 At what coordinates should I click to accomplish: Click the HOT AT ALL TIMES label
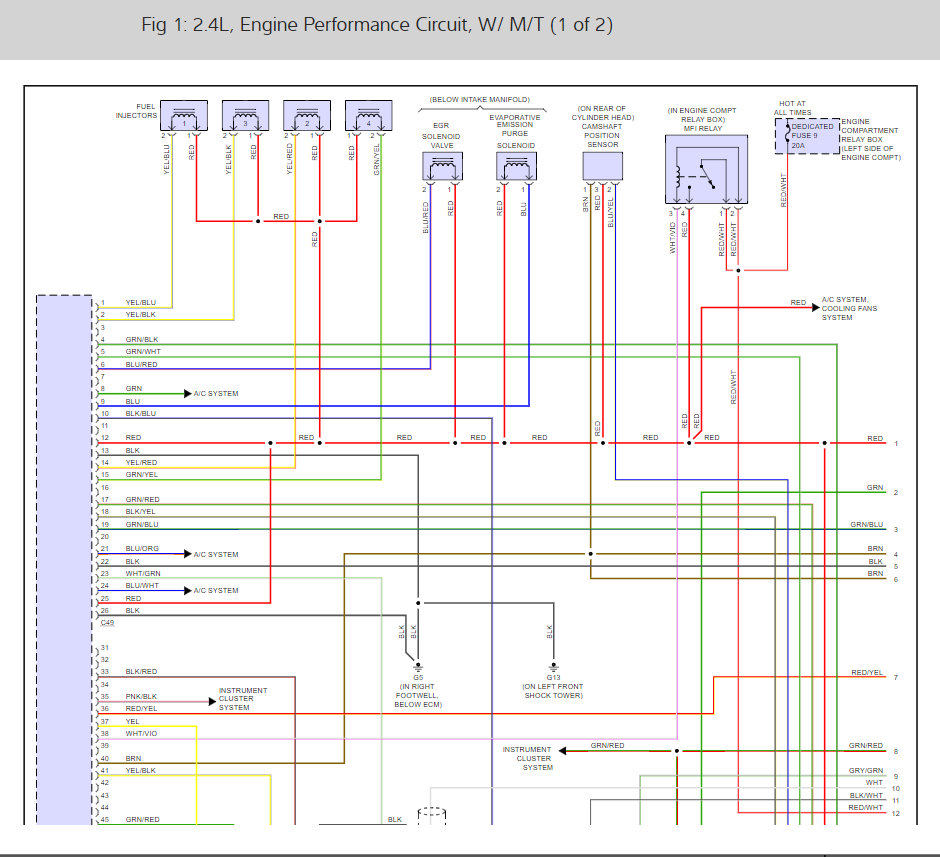[x=793, y=108]
